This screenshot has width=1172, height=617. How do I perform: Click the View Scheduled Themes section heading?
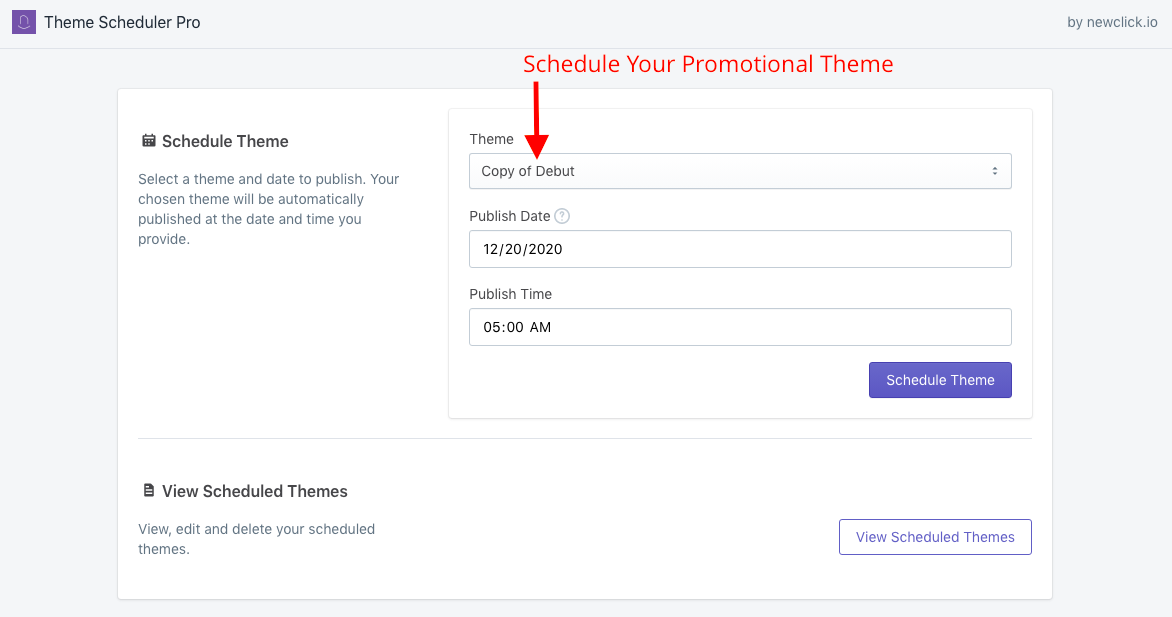point(255,491)
